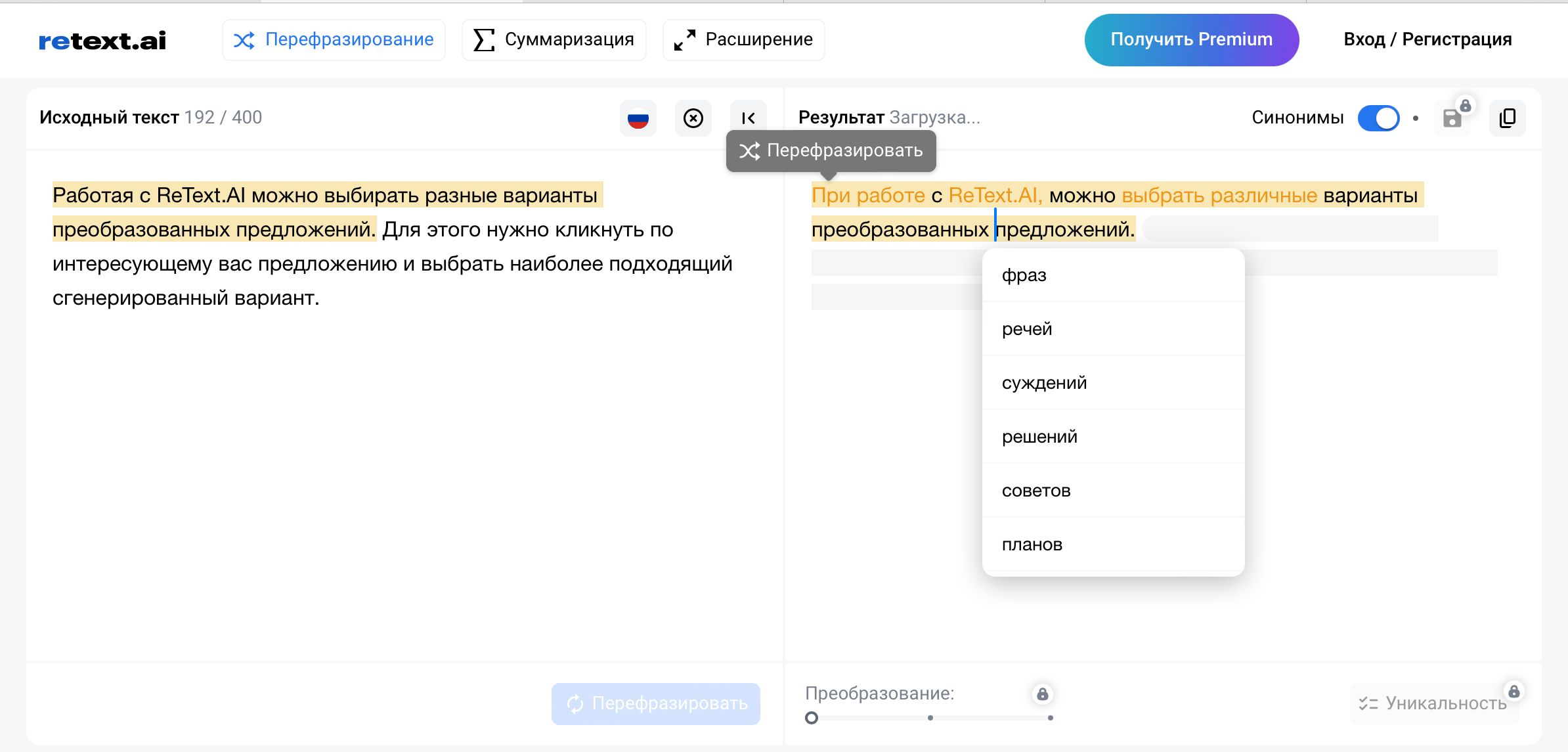Collapse the source panel with the arrow icon
This screenshot has height=752, width=1568.
click(748, 118)
